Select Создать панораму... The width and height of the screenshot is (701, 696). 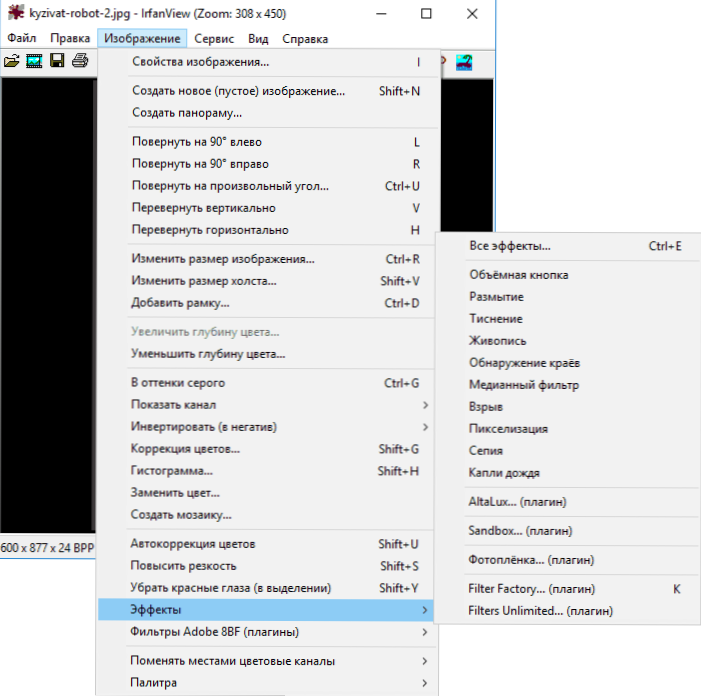point(268,113)
